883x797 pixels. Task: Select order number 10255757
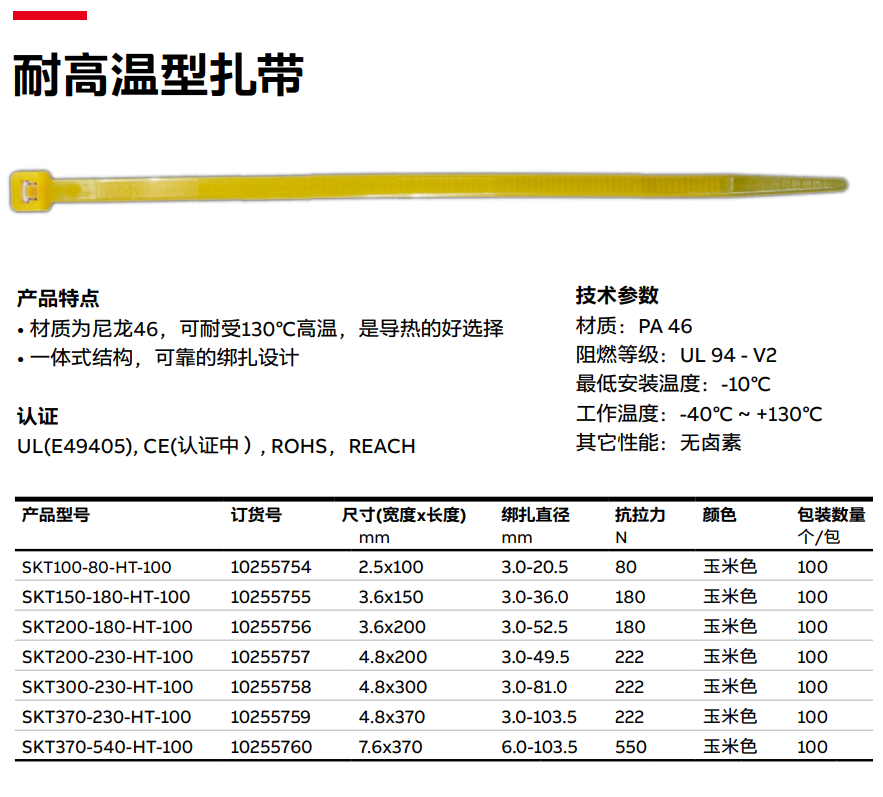[x=270, y=657]
